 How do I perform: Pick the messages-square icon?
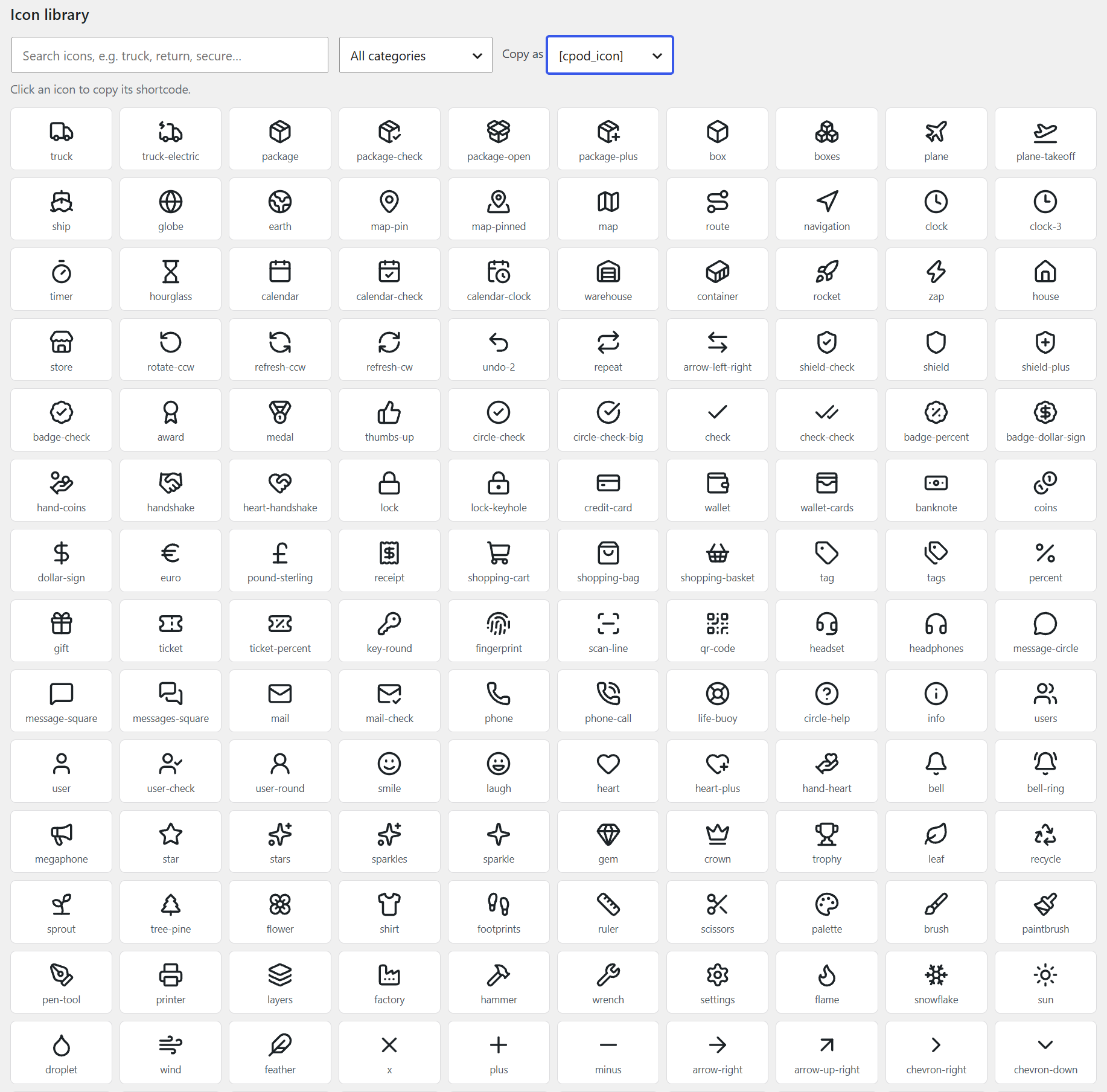pos(171,701)
